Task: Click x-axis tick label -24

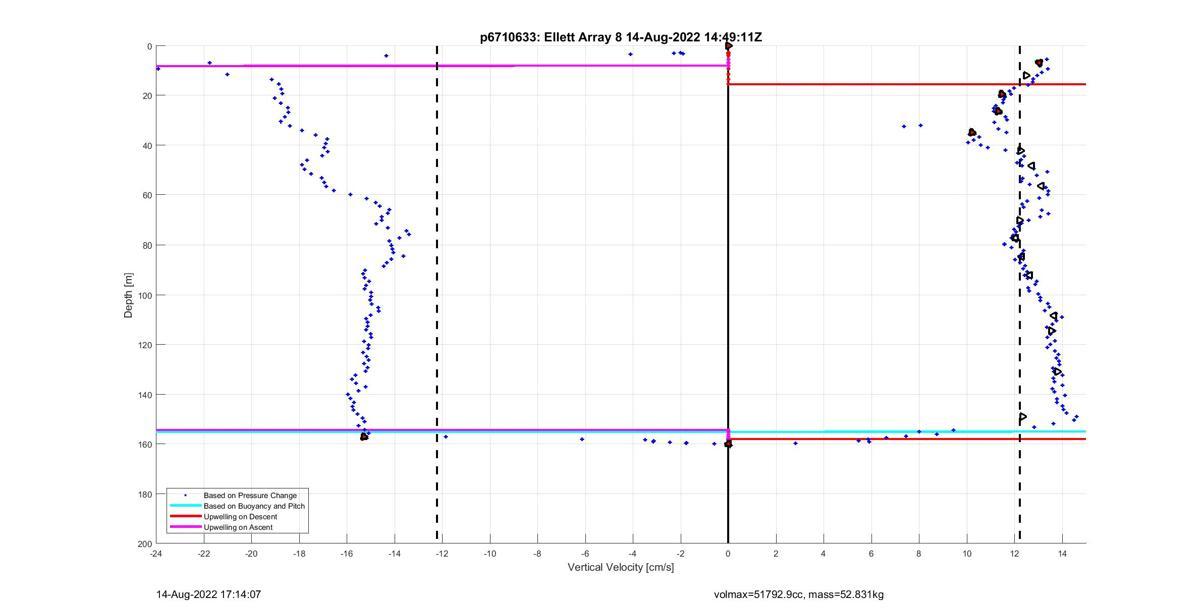Action: pyautogui.click(x=156, y=553)
